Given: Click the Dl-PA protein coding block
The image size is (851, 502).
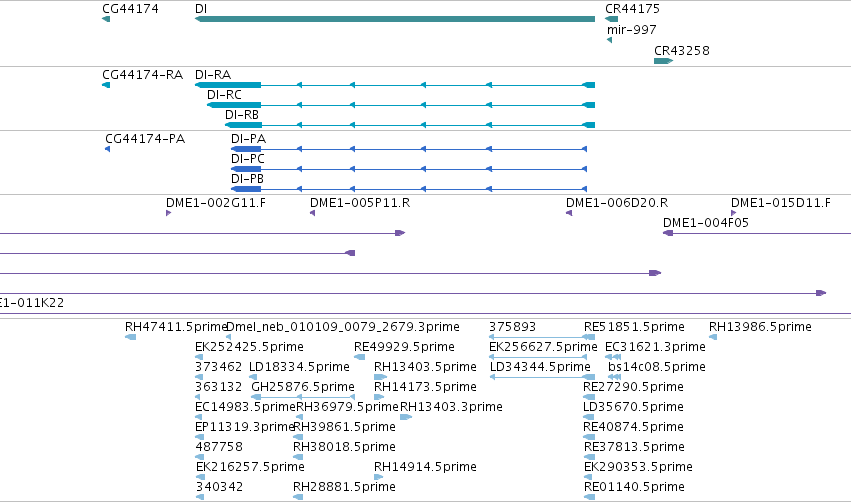Looking at the screenshot, I should pos(246,149).
